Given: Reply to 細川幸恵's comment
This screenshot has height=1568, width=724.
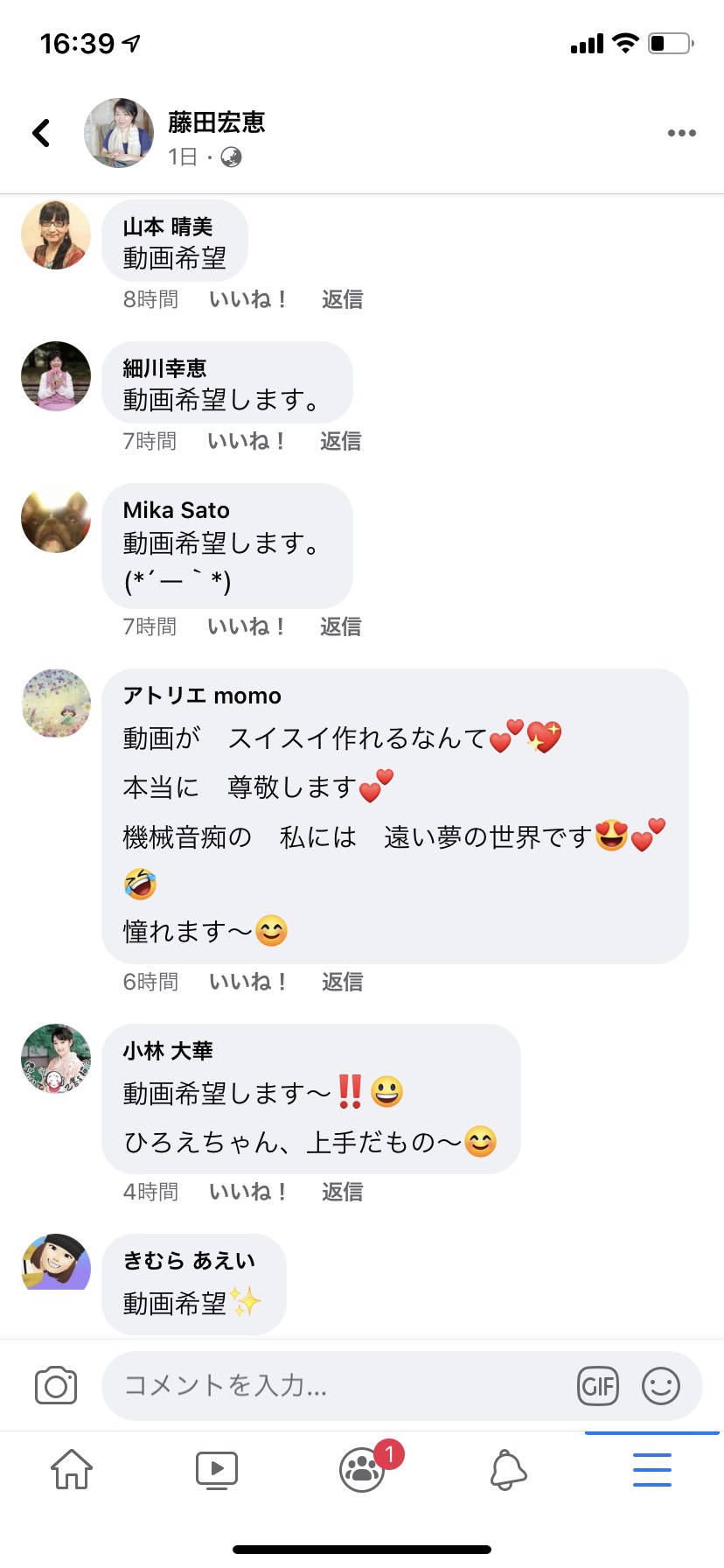Looking at the screenshot, I should 341,441.
